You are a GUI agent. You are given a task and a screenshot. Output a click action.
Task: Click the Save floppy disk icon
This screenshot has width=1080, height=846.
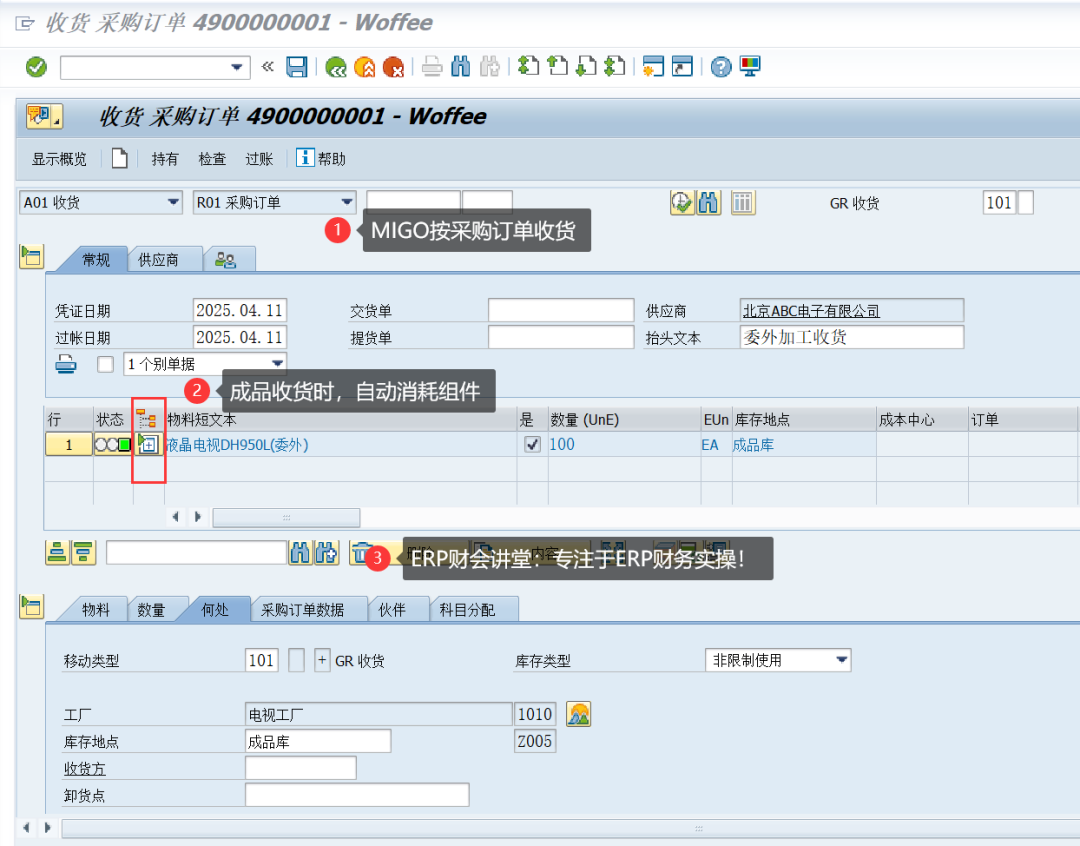pos(297,67)
